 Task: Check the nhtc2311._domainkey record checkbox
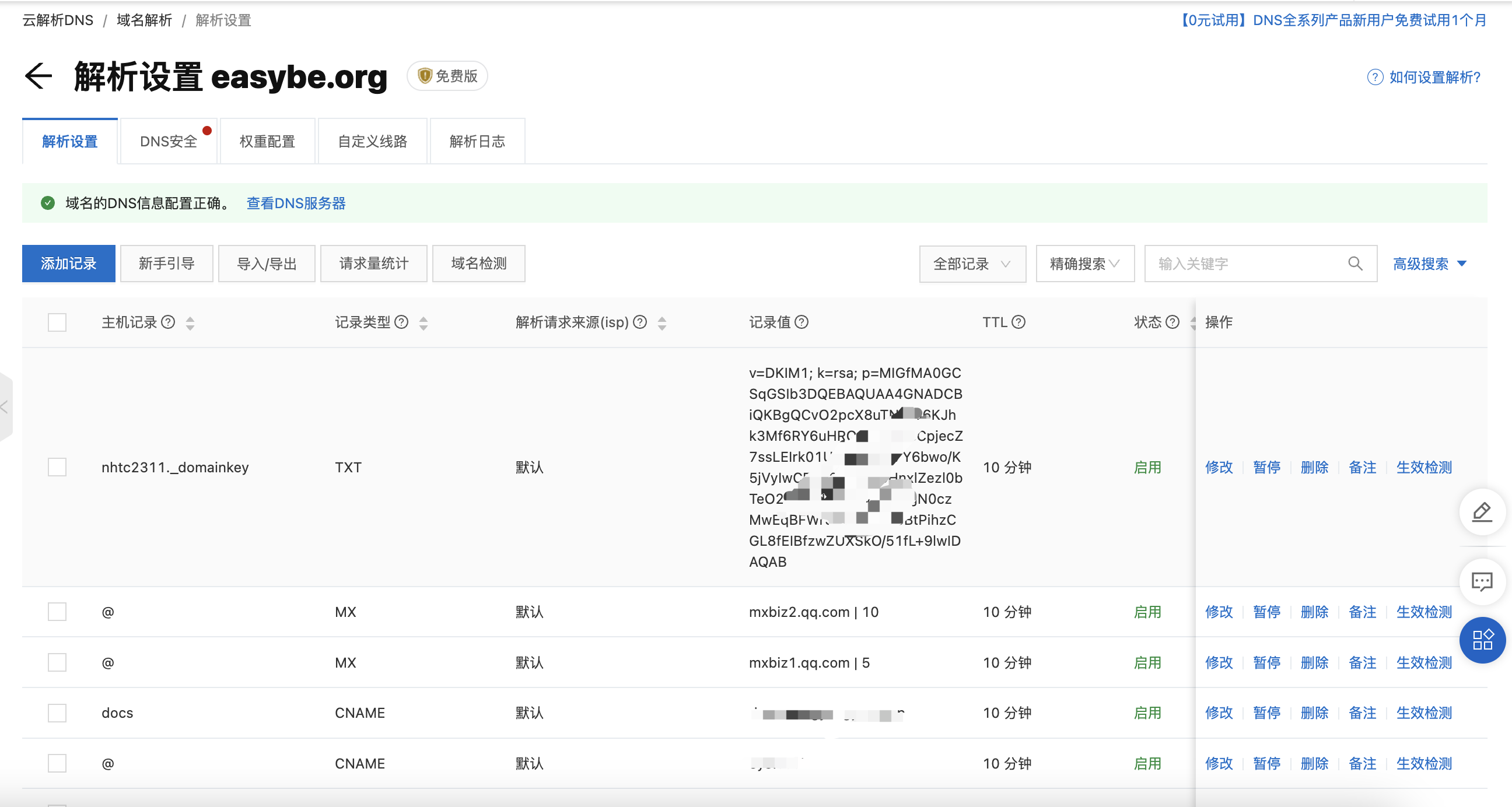tap(57, 467)
